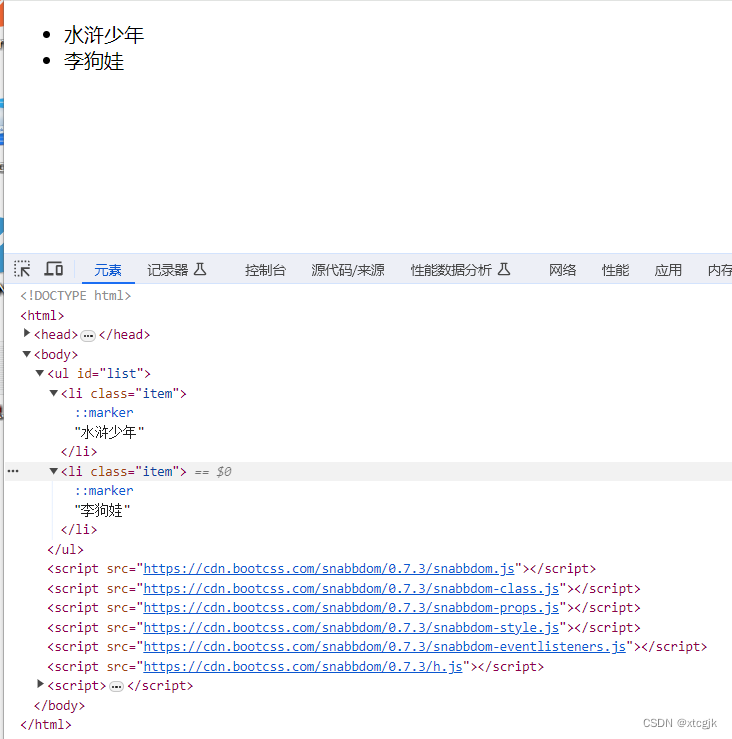Click the 水浒少年 list item on page
The image size is (732, 739).
click(104, 35)
